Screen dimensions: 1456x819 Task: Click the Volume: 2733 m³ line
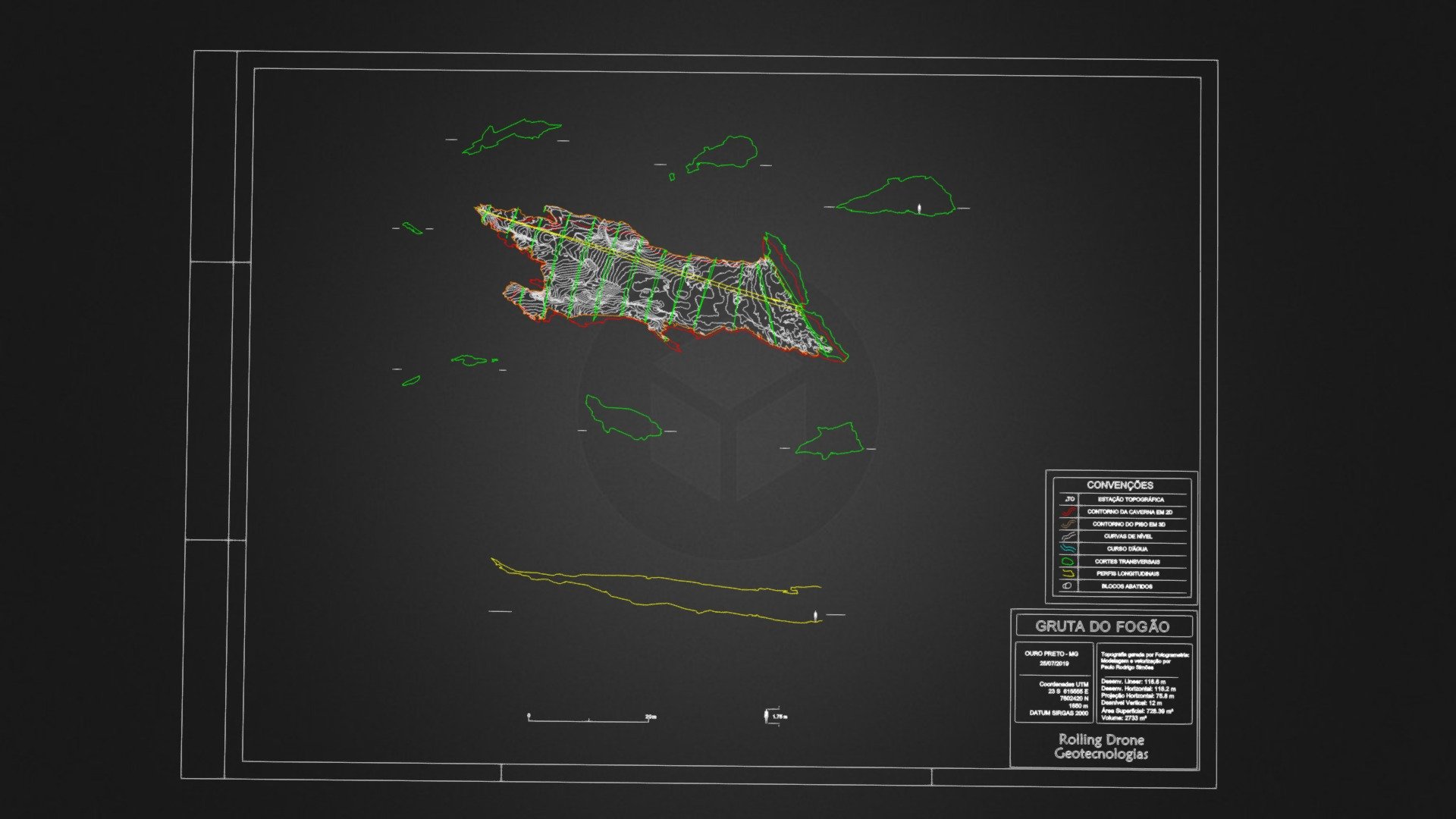[1124, 718]
